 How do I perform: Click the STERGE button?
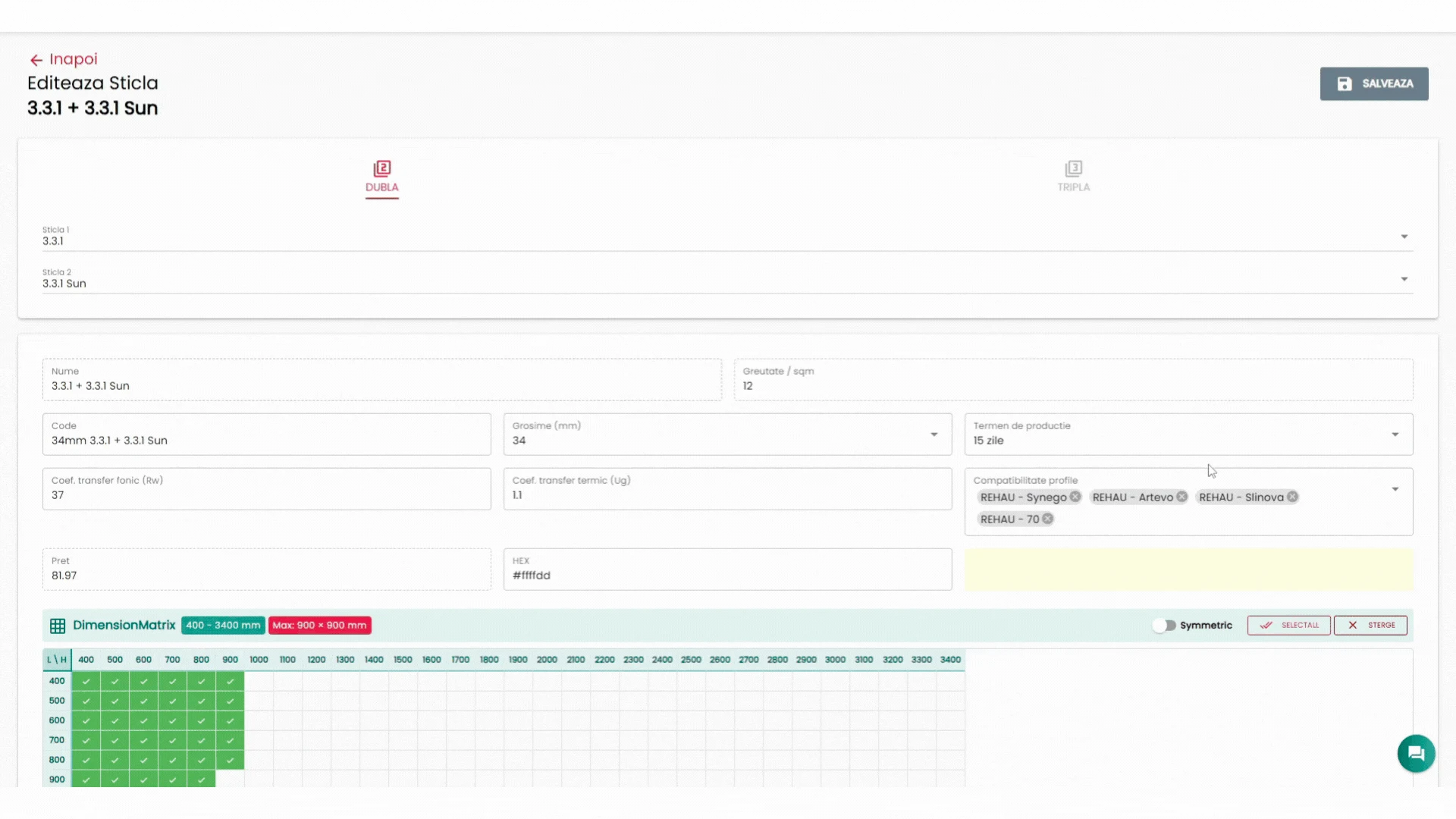(1370, 626)
